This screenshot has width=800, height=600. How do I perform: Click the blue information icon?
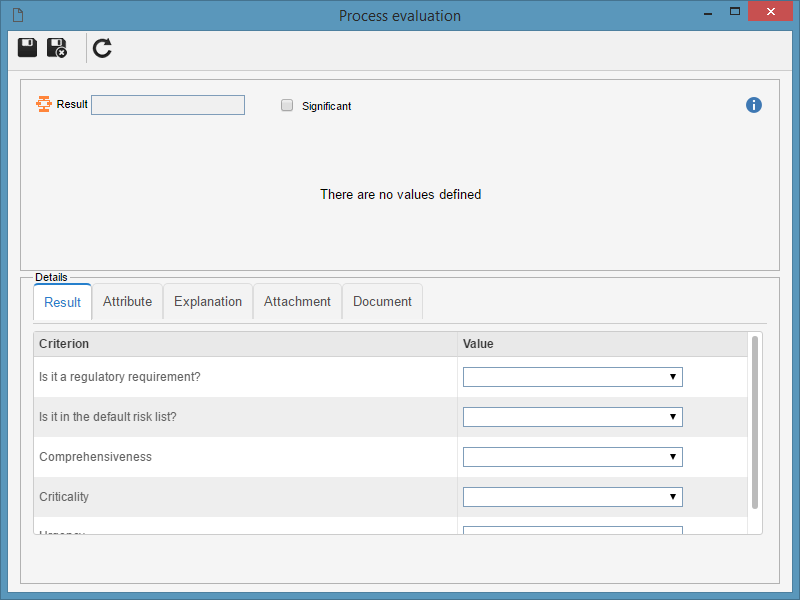[754, 105]
